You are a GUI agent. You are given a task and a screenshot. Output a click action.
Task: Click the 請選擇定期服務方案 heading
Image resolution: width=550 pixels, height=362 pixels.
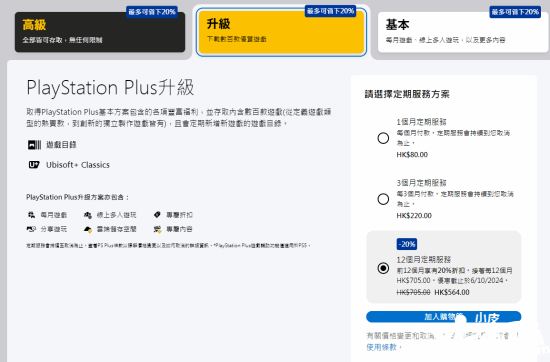(x=407, y=94)
